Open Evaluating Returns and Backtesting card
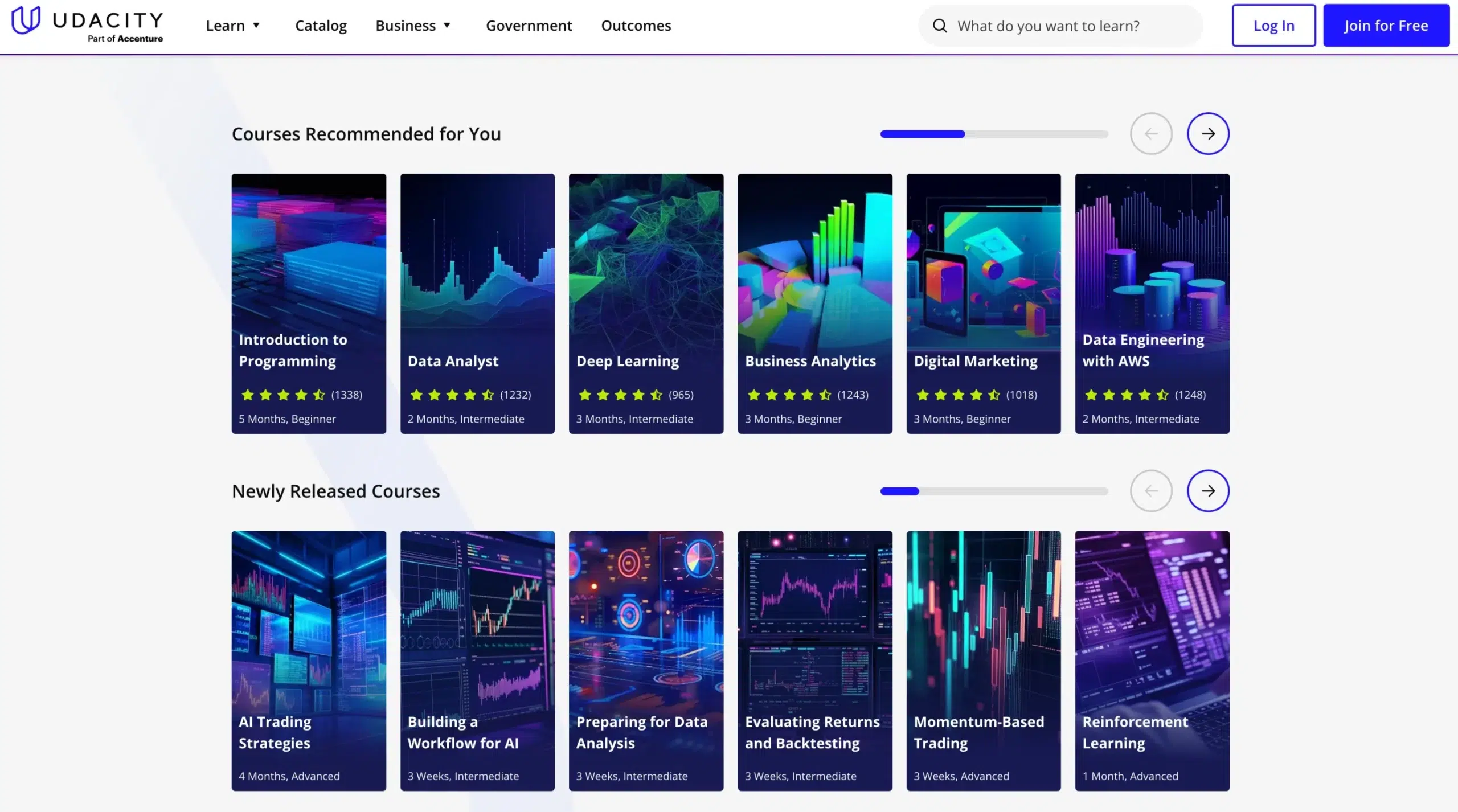1458x812 pixels. [x=815, y=661]
